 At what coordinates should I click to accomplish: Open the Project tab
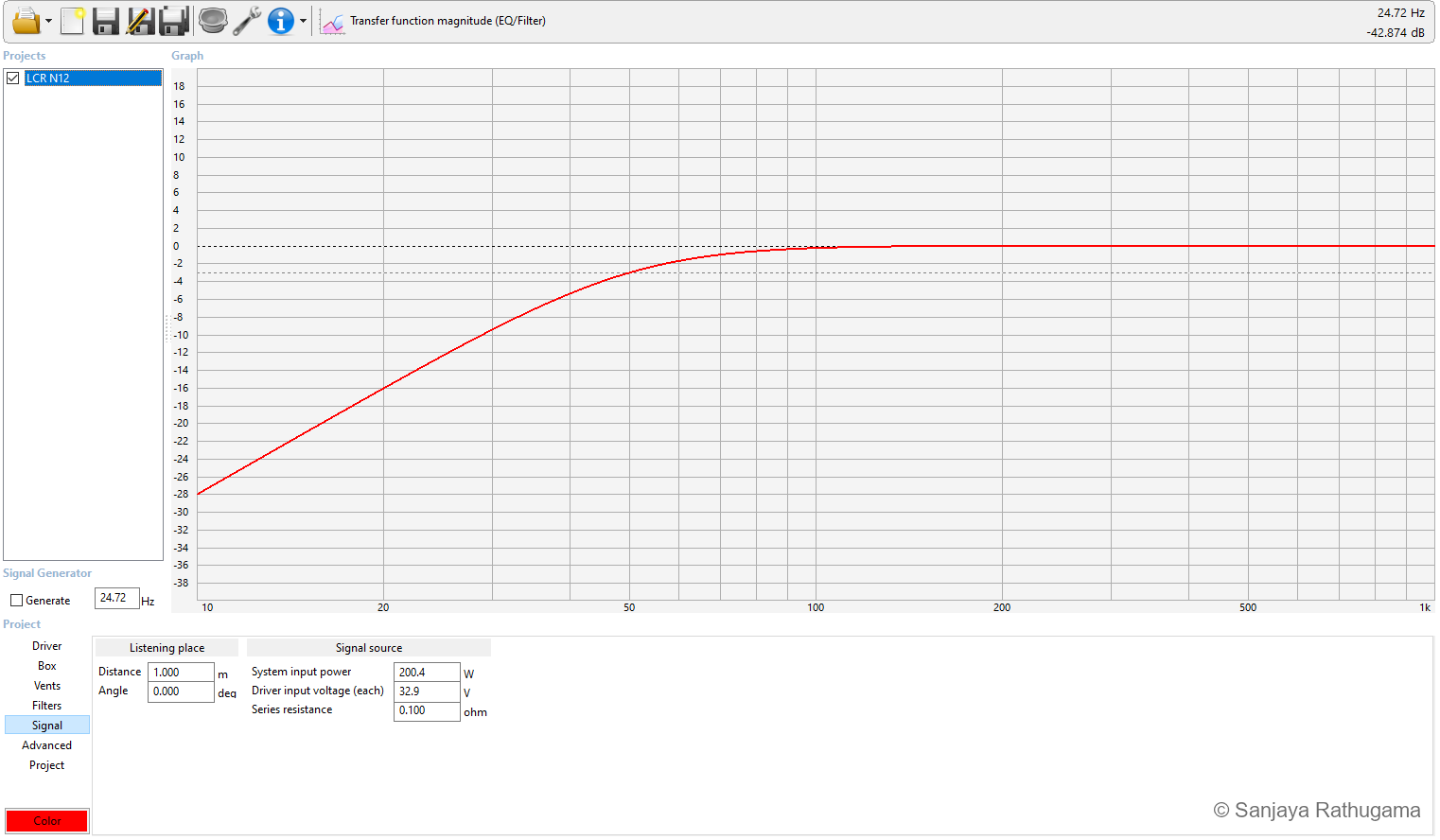47,765
